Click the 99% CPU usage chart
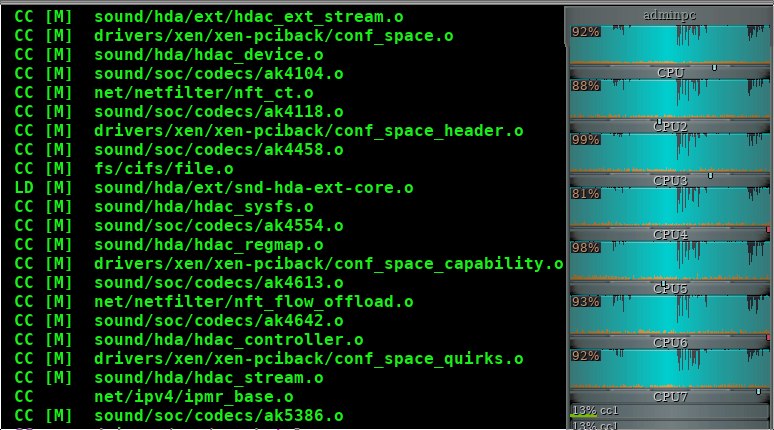The height and width of the screenshot is (430, 774). (670, 153)
